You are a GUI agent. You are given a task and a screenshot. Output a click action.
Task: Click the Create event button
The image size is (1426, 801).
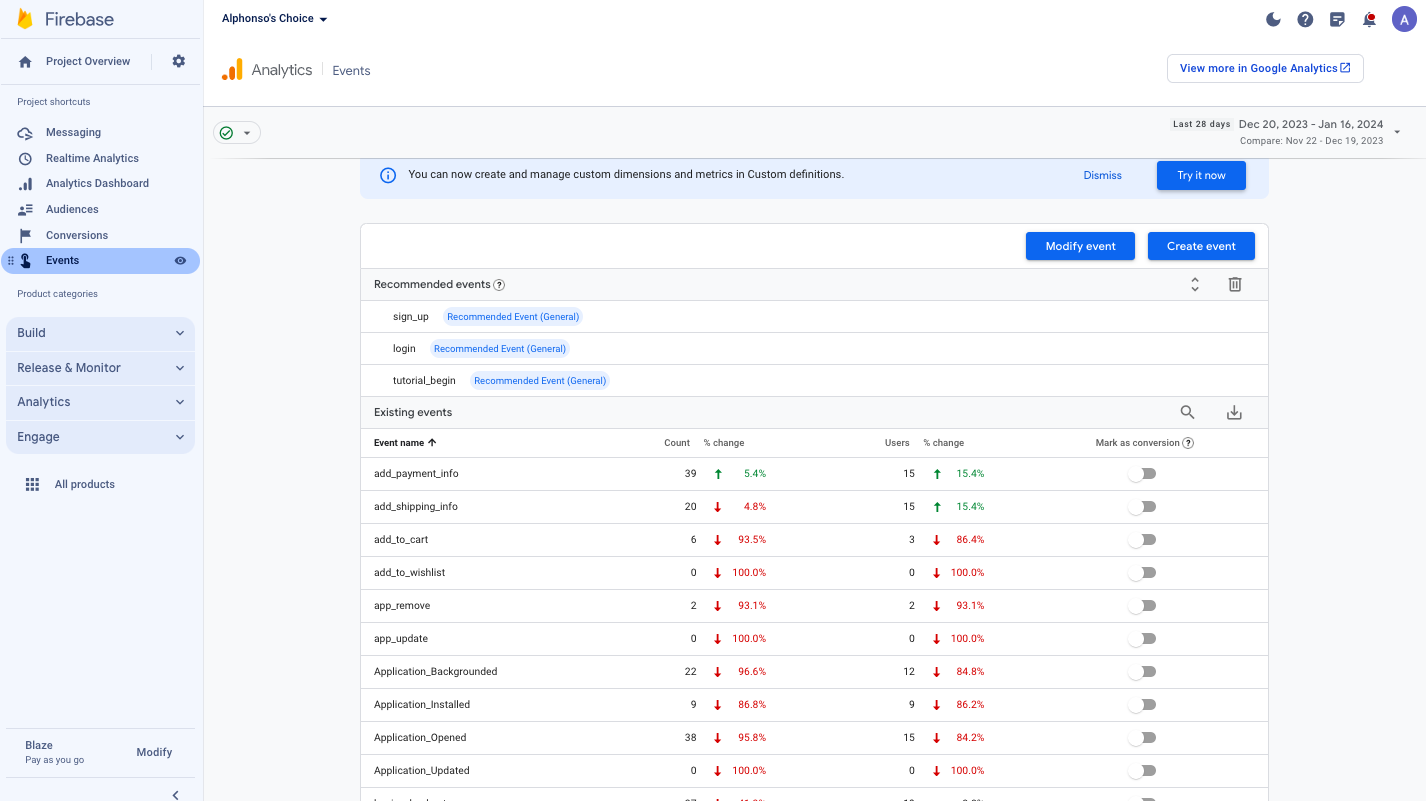click(1200, 246)
